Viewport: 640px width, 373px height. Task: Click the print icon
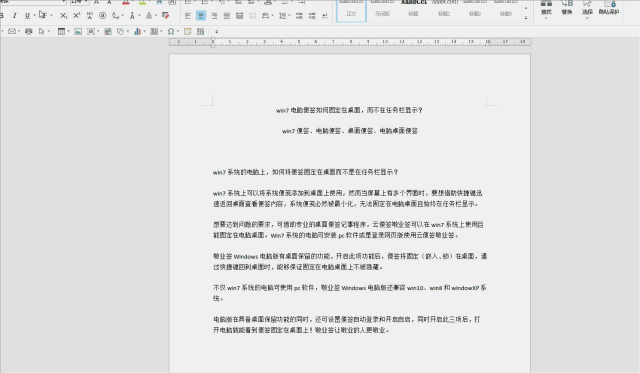29,31
